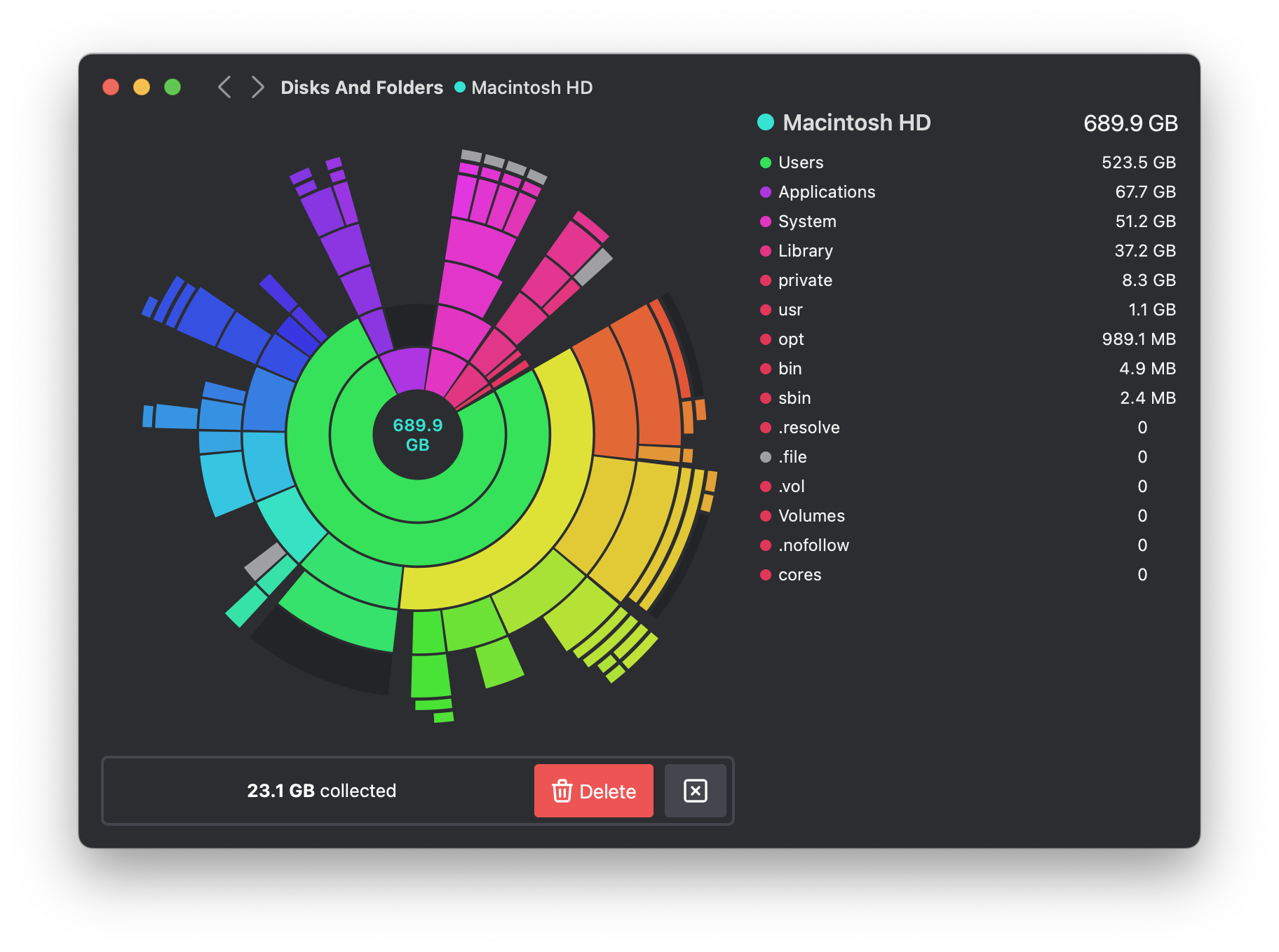Click the 23.1 GB collected label
The height and width of the screenshot is (952, 1279).
pyautogui.click(x=321, y=791)
